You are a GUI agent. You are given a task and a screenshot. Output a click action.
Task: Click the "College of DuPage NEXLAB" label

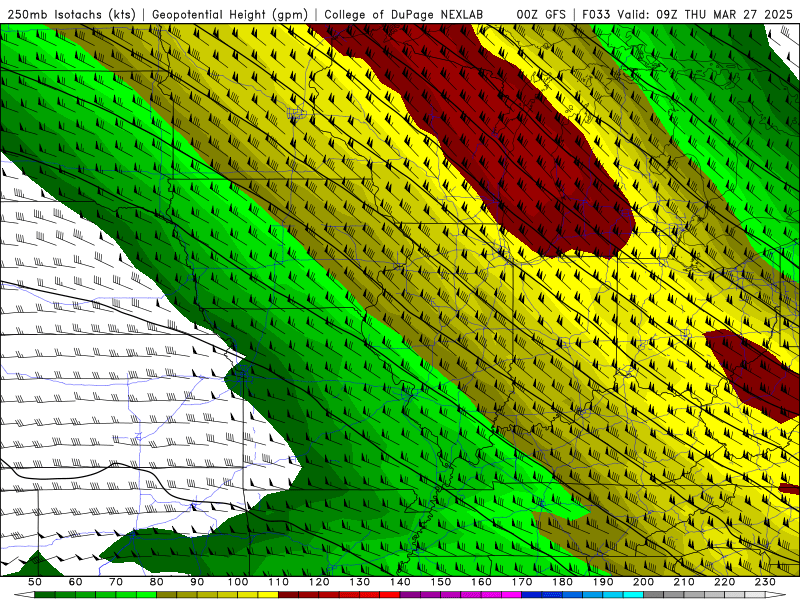[x=403, y=14]
